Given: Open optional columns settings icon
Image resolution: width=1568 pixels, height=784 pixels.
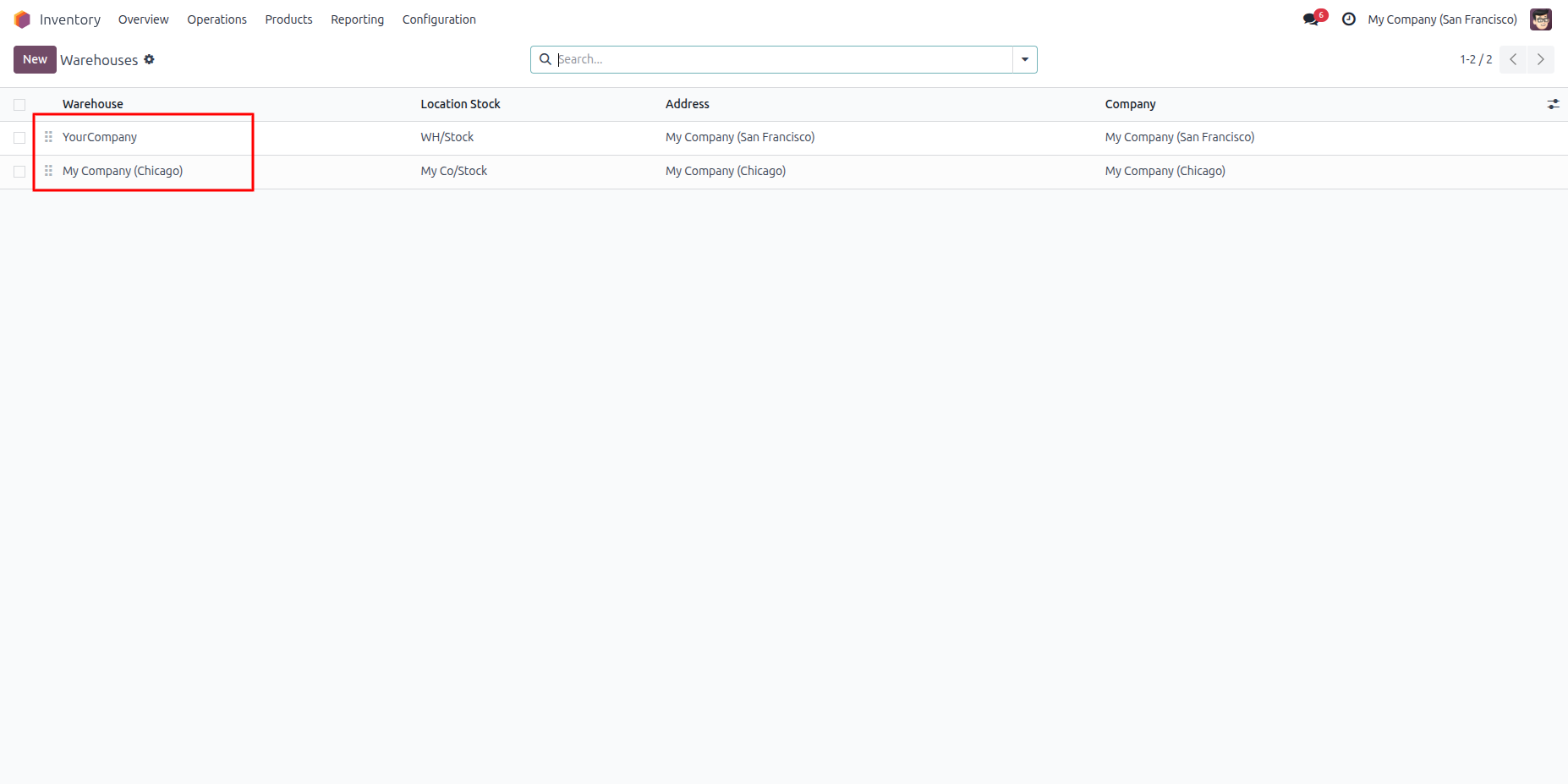Looking at the screenshot, I should pos(1554,104).
